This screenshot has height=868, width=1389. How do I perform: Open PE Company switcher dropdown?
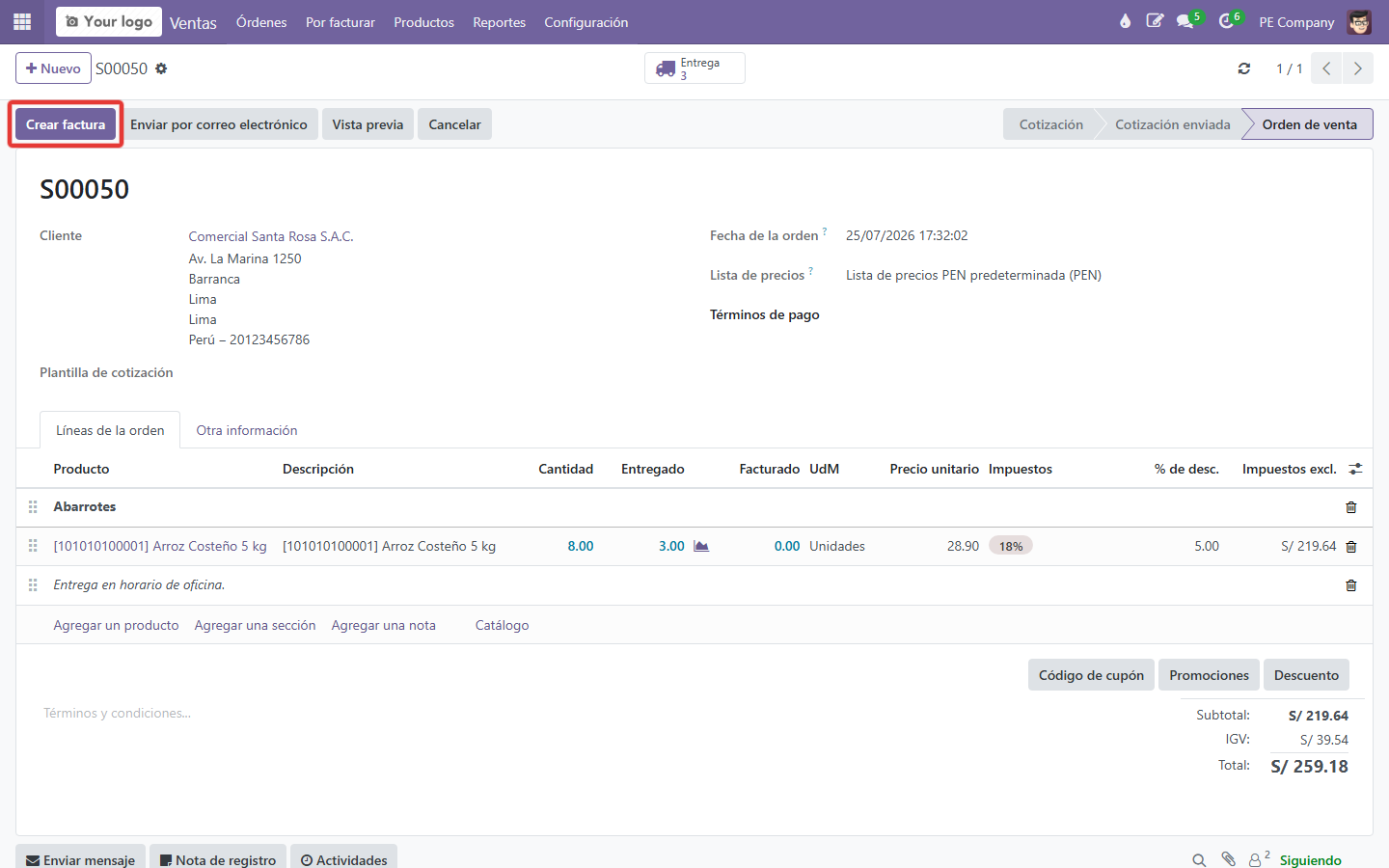point(1296,22)
